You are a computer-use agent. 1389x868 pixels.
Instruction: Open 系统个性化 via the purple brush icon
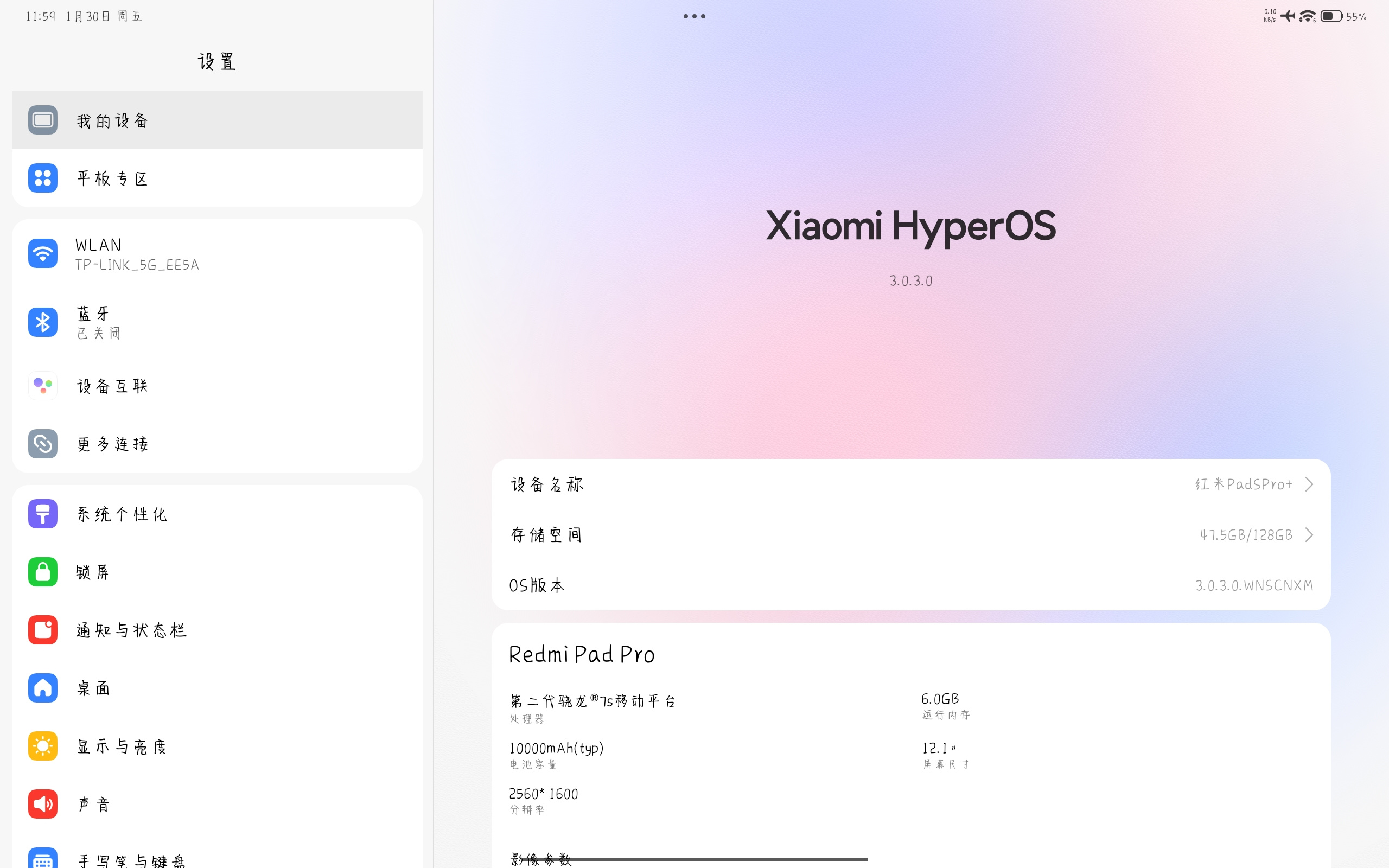click(42, 514)
